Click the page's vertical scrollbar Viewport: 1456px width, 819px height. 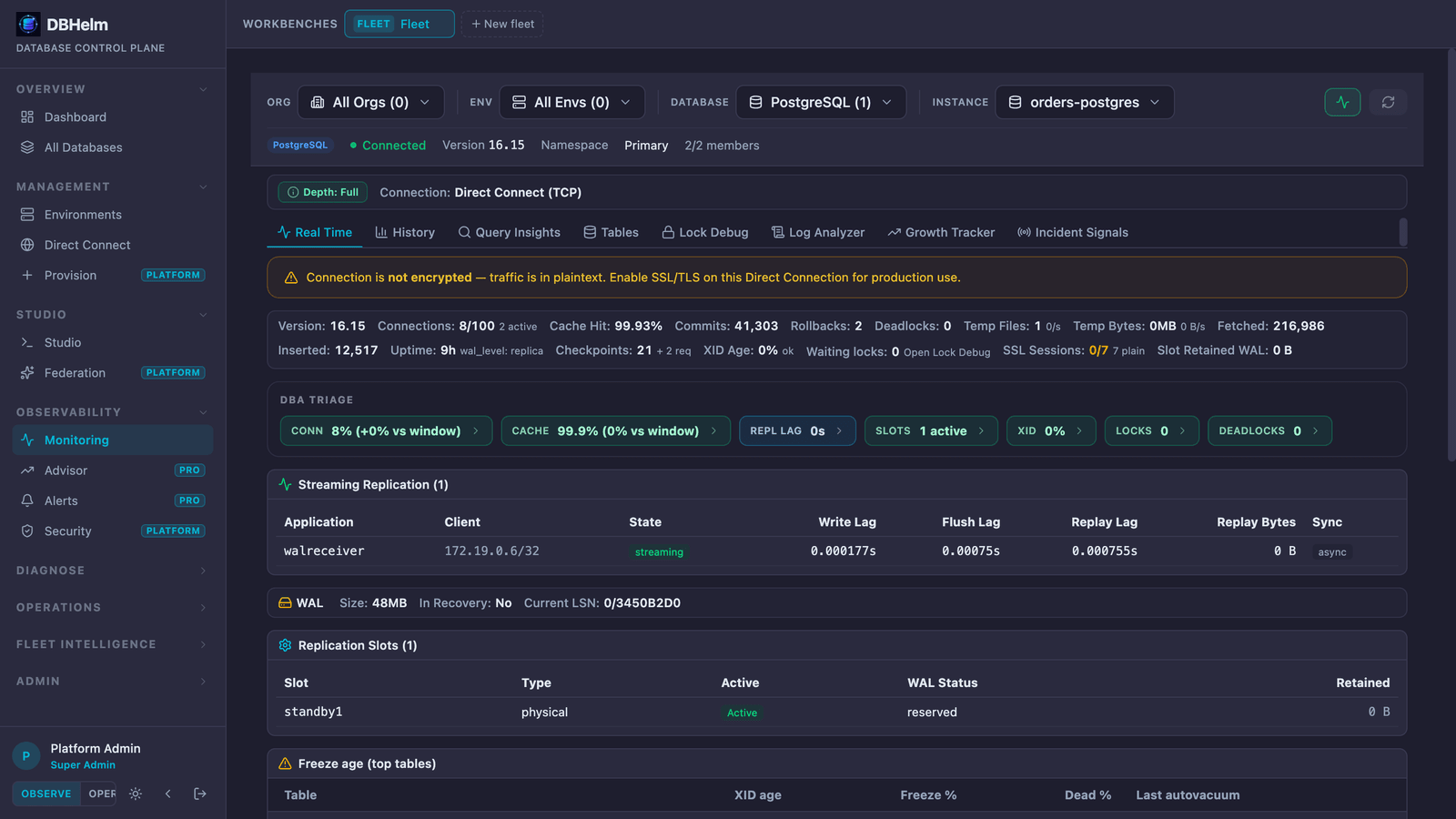pyautogui.click(x=1451, y=255)
